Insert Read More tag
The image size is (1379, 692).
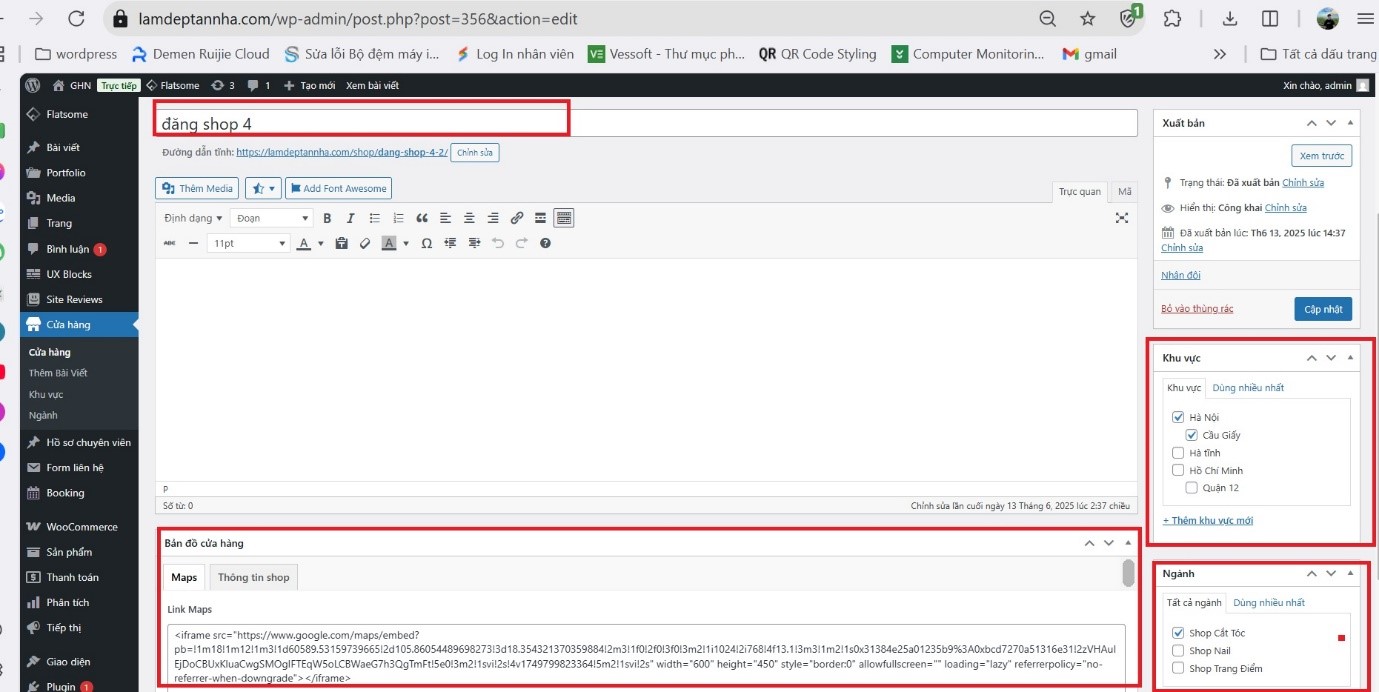tap(540, 218)
